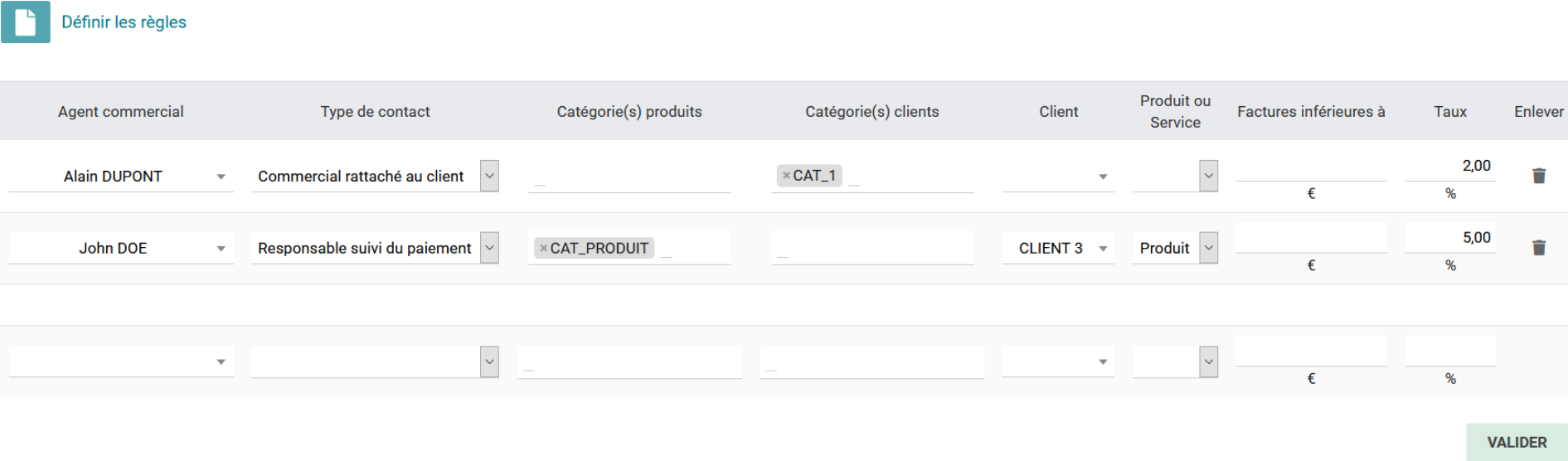Image resolution: width=1568 pixels, height=461 pixels.
Task: Click the invoice threshold field in the new row
Action: click(x=1310, y=352)
